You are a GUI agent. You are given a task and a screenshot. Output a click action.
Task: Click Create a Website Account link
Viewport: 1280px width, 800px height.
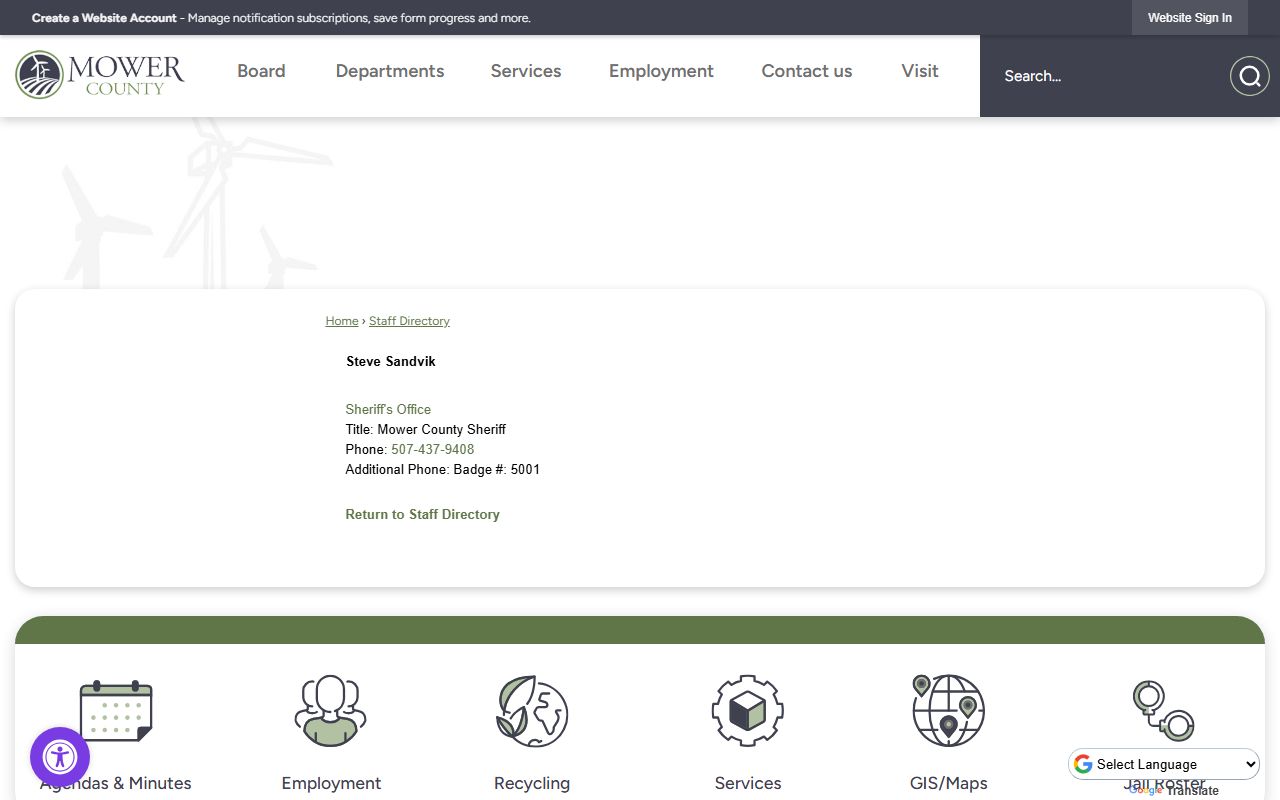click(104, 18)
